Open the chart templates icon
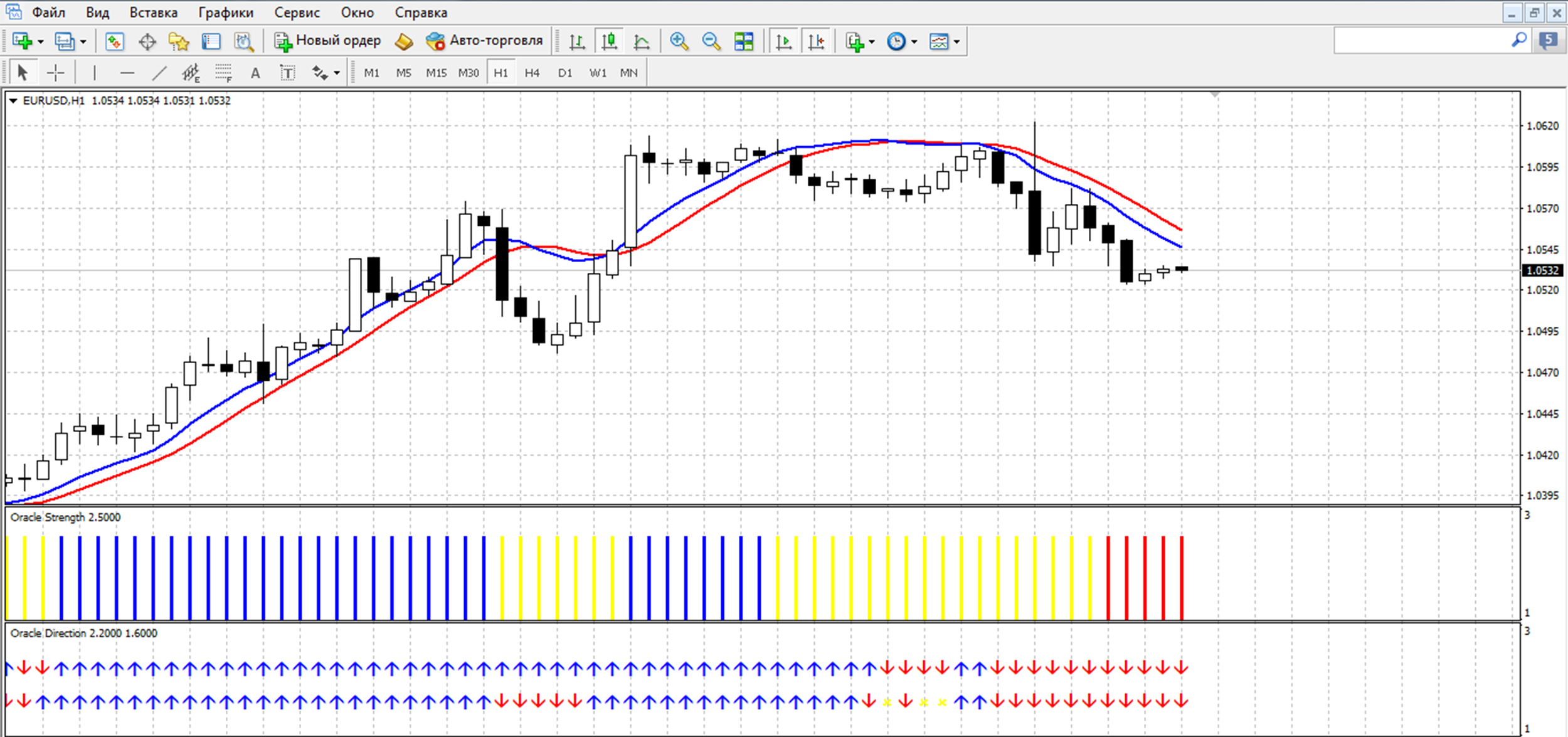Image resolution: width=1568 pixels, height=737 pixels. (939, 41)
